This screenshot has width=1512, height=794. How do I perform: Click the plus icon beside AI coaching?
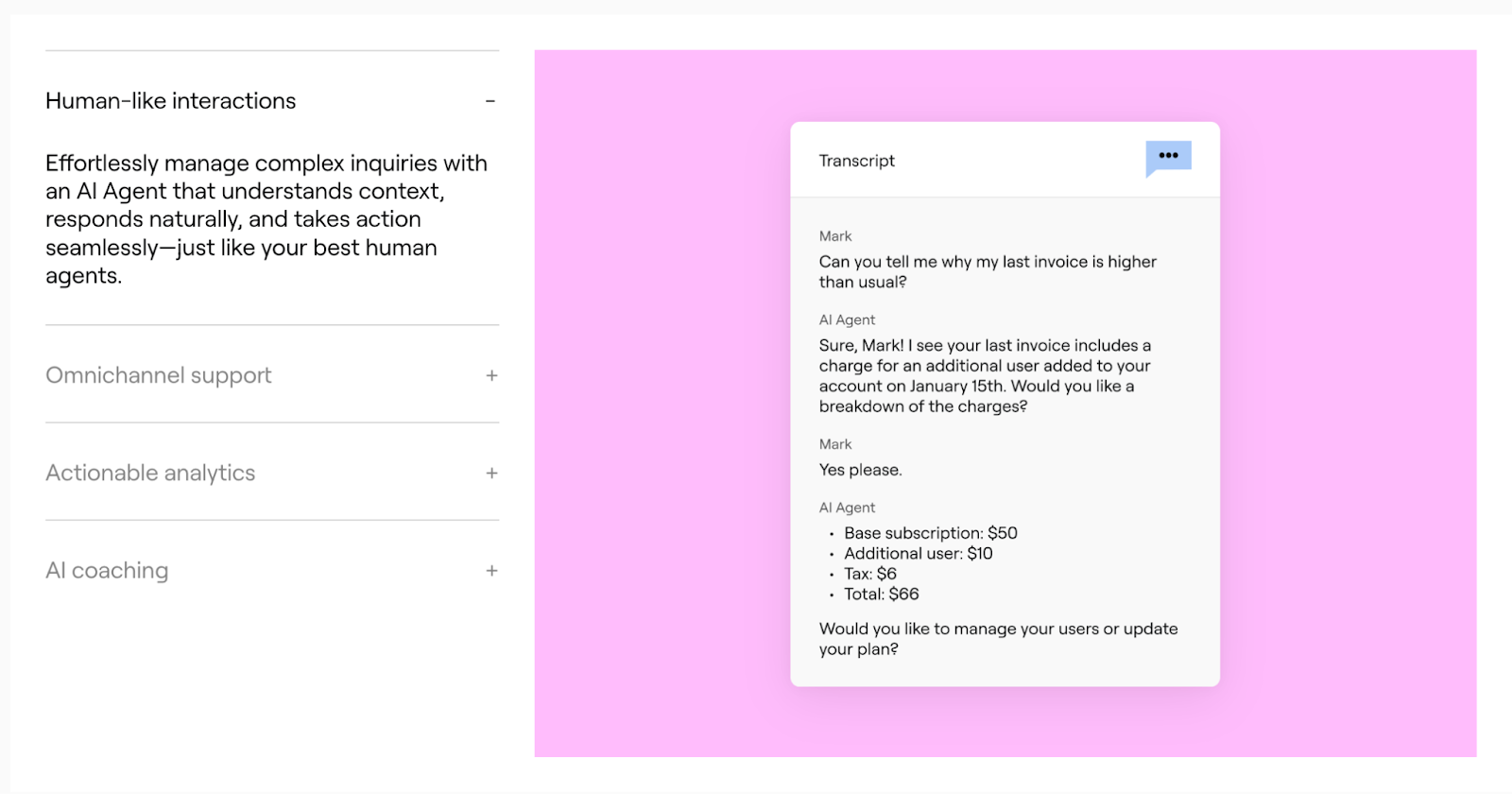(x=491, y=571)
